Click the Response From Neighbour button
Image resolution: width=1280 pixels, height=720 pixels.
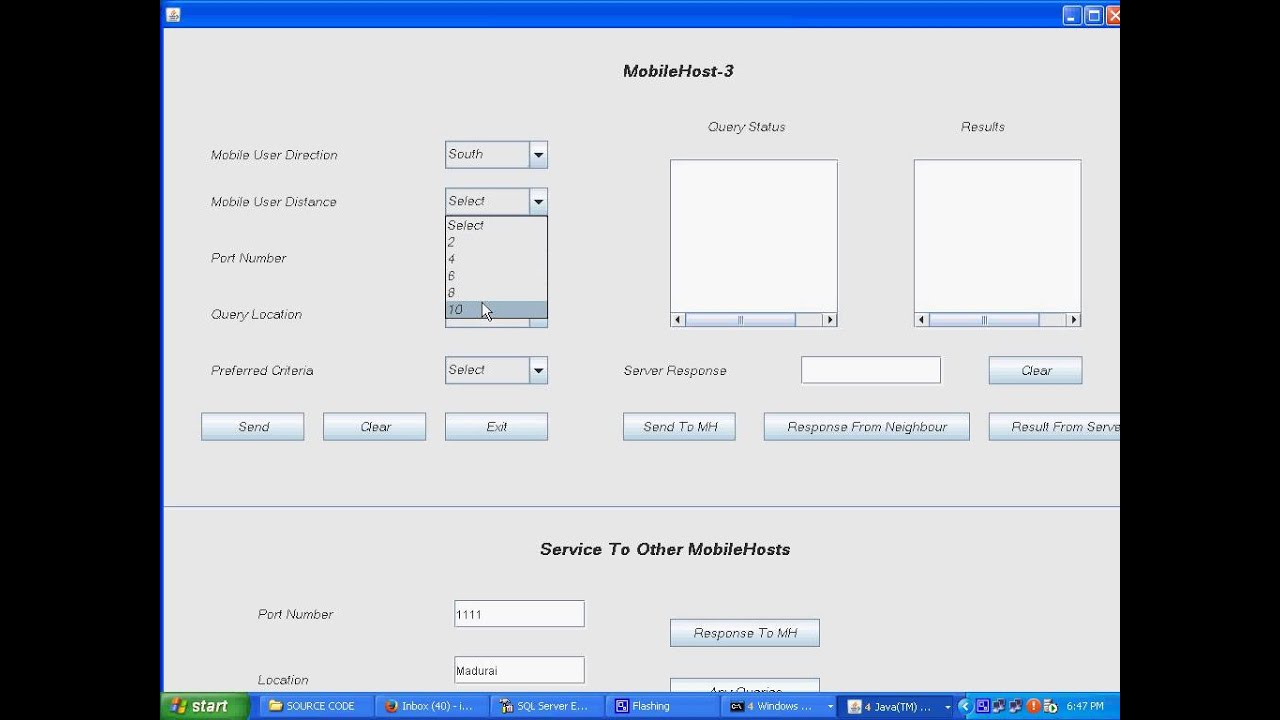tap(867, 427)
